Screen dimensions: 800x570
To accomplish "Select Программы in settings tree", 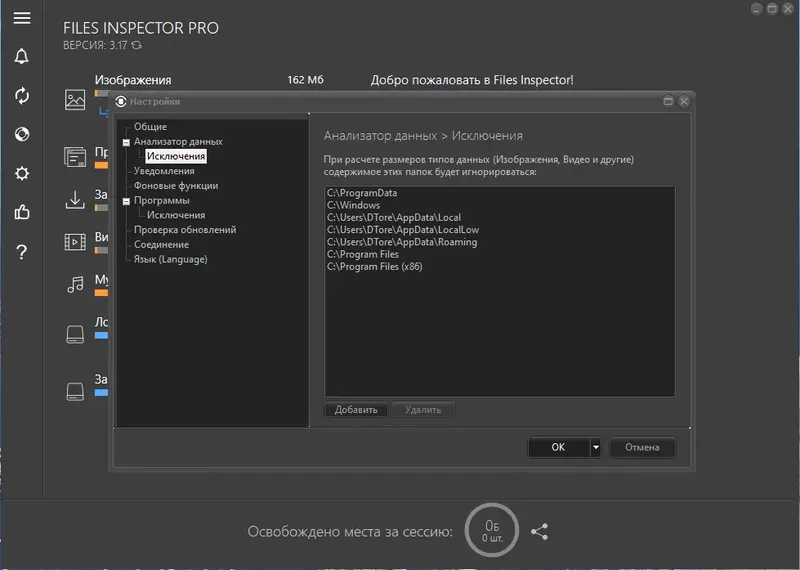I will tap(162, 201).
